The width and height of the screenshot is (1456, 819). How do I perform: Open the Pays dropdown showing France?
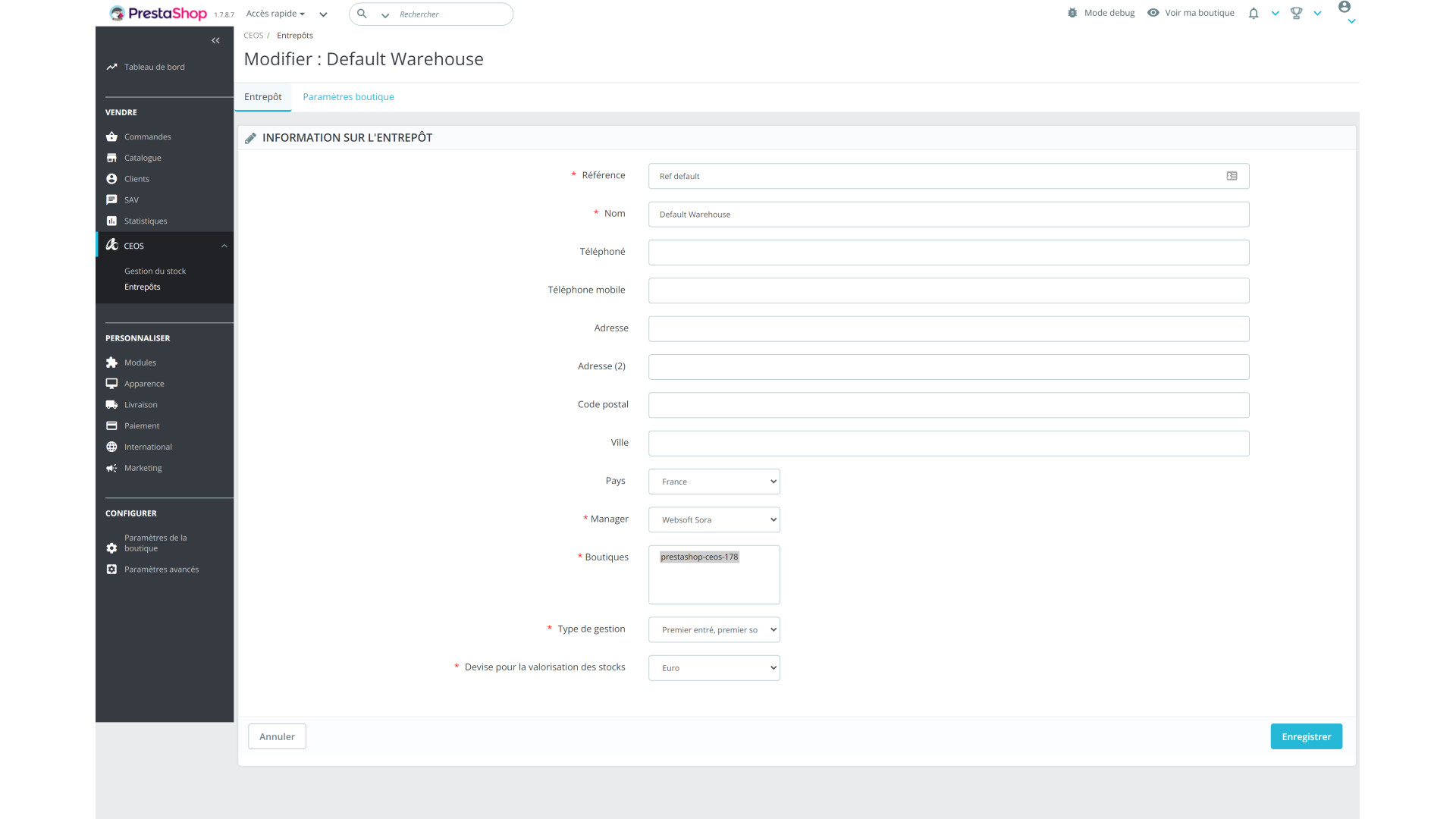pos(714,482)
